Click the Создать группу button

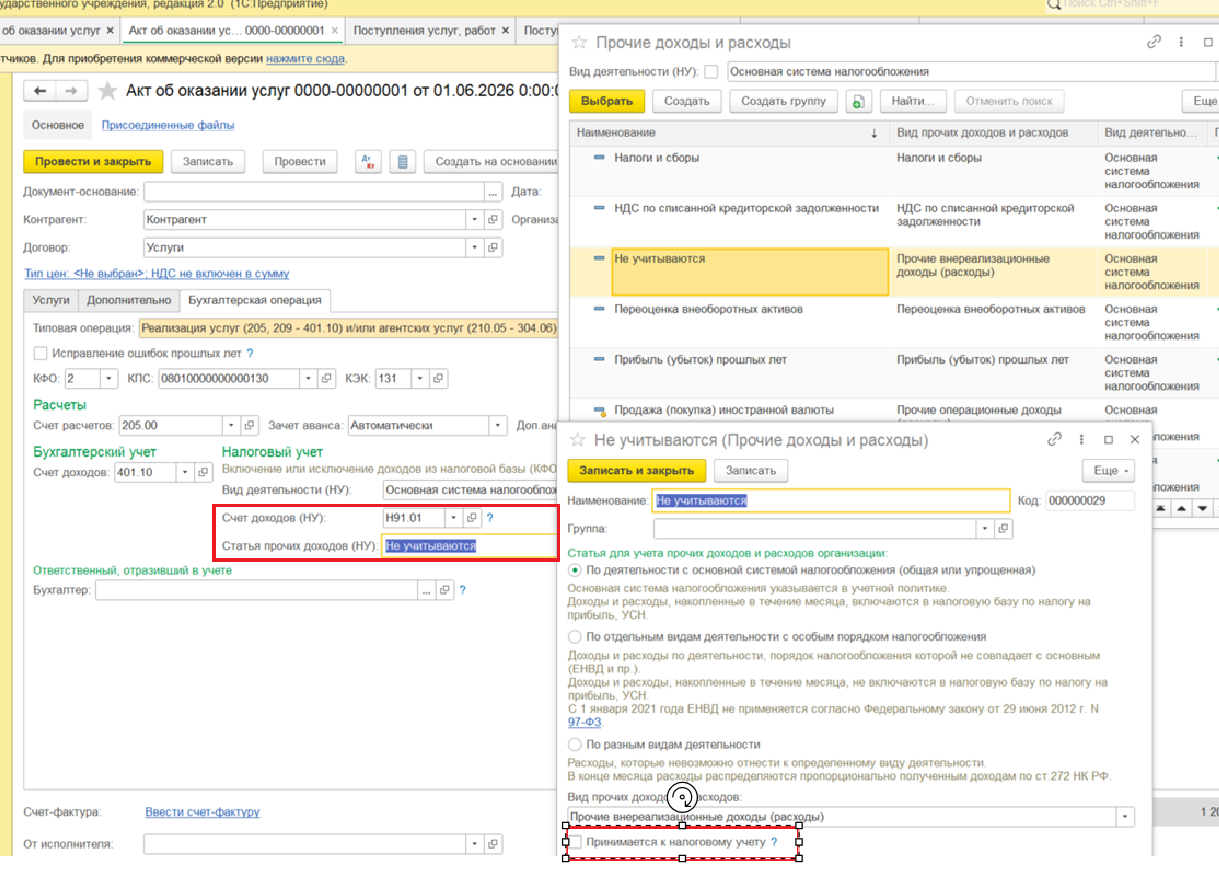(783, 101)
